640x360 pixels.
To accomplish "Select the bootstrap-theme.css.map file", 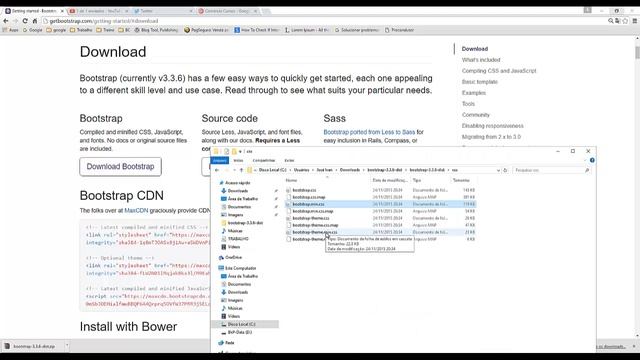I will (x=315, y=225).
